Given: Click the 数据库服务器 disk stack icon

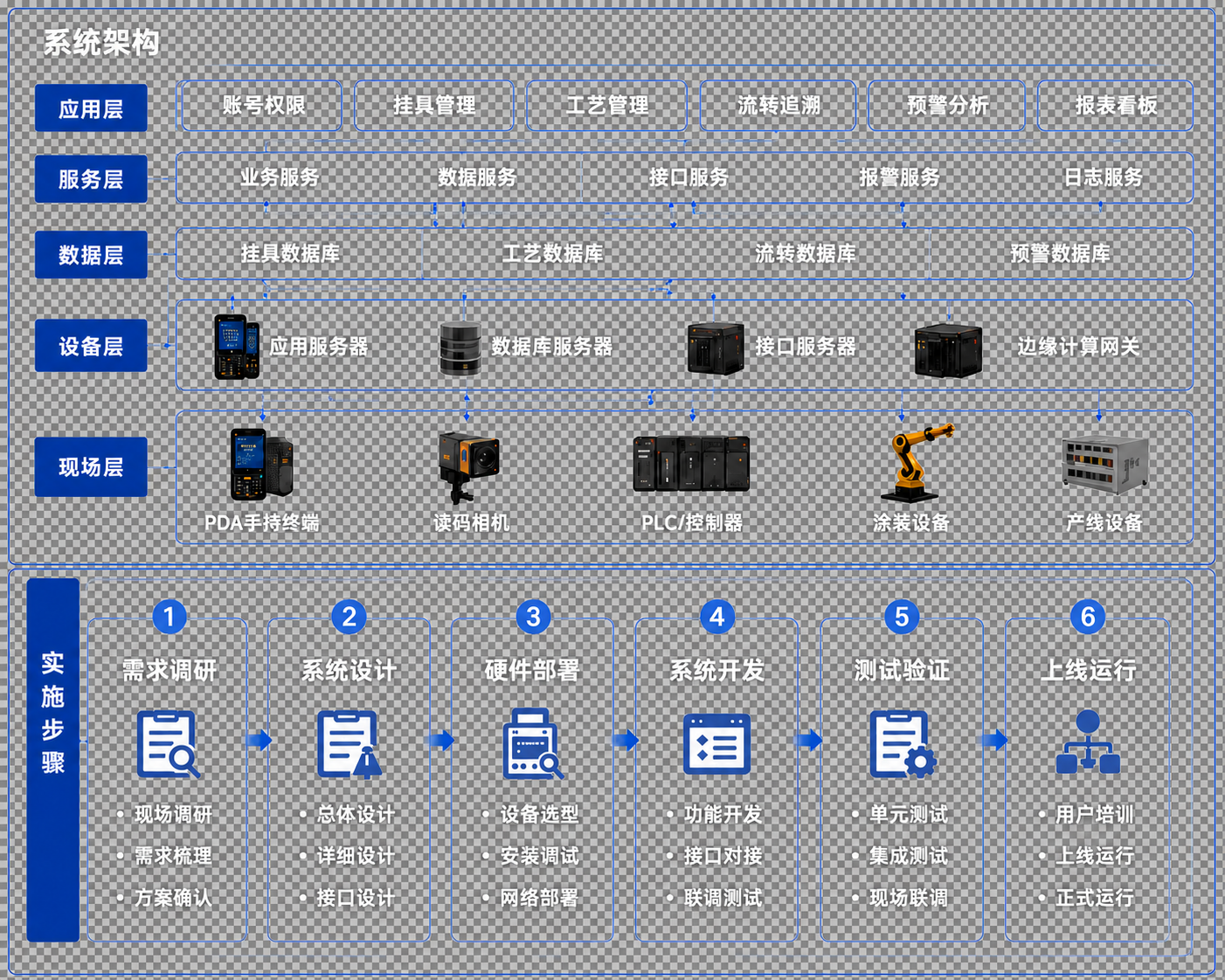Looking at the screenshot, I should click(460, 349).
